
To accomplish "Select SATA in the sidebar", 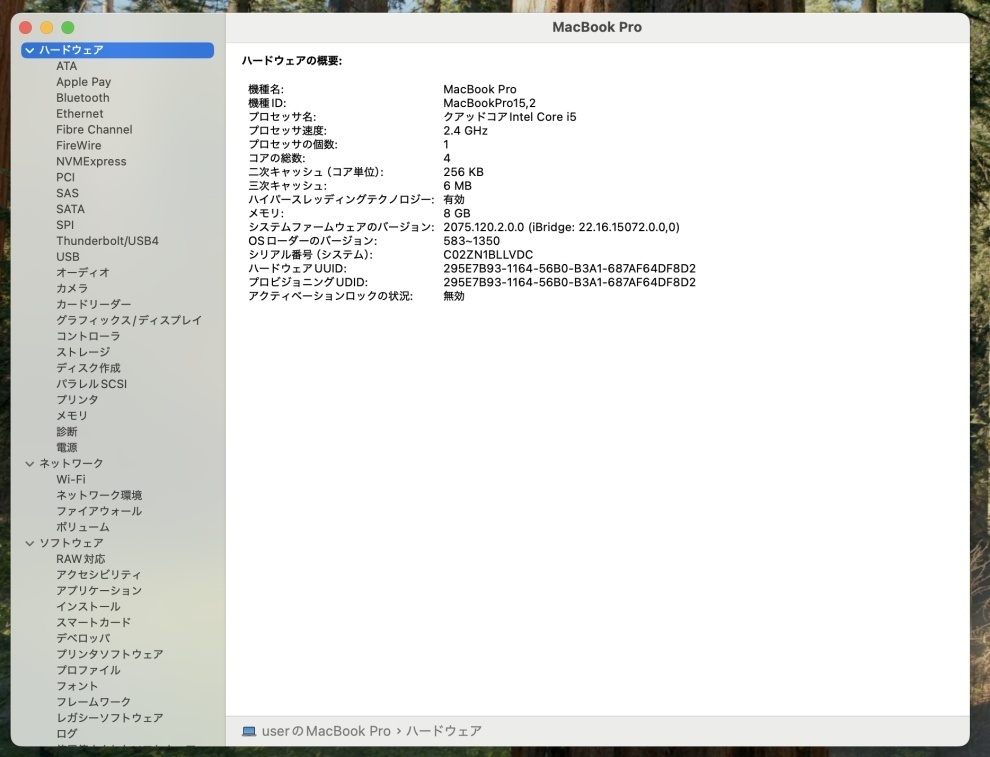I will [x=70, y=209].
